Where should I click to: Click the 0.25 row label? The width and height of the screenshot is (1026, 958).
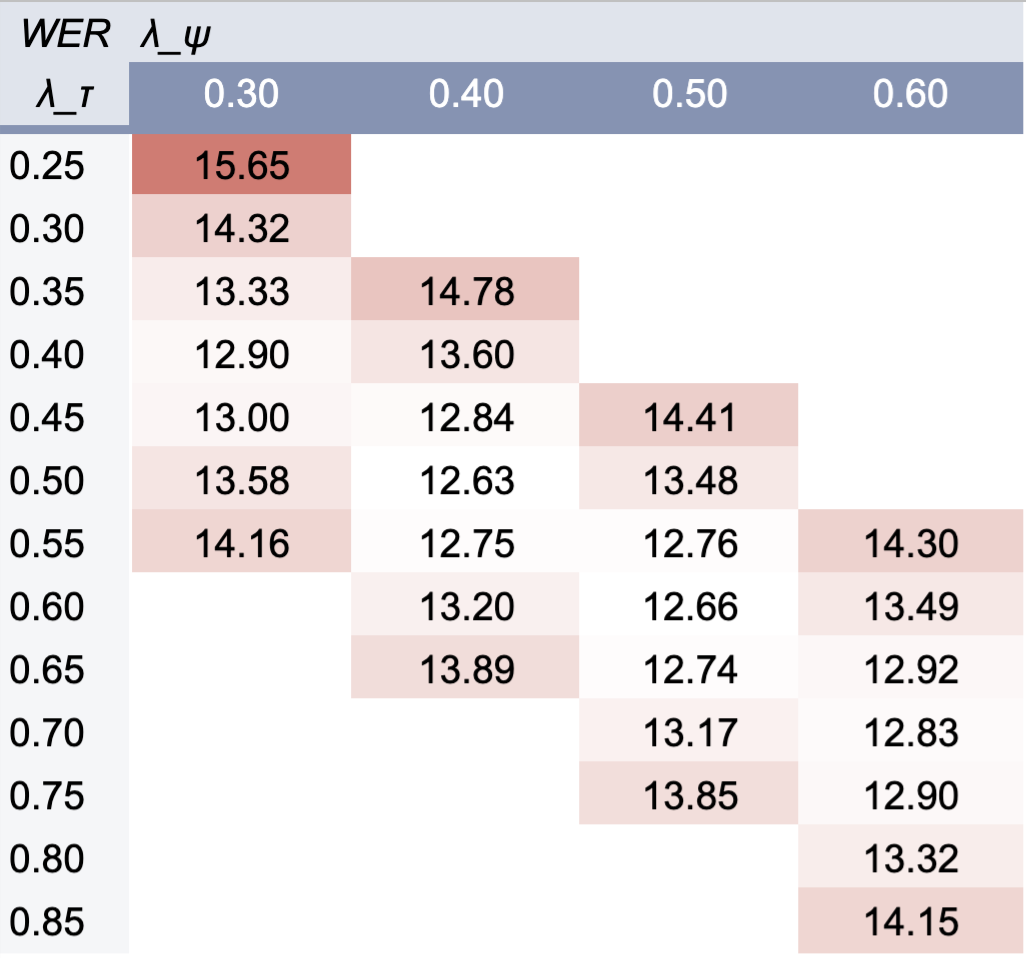pyautogui.click(x=47, y=165)
